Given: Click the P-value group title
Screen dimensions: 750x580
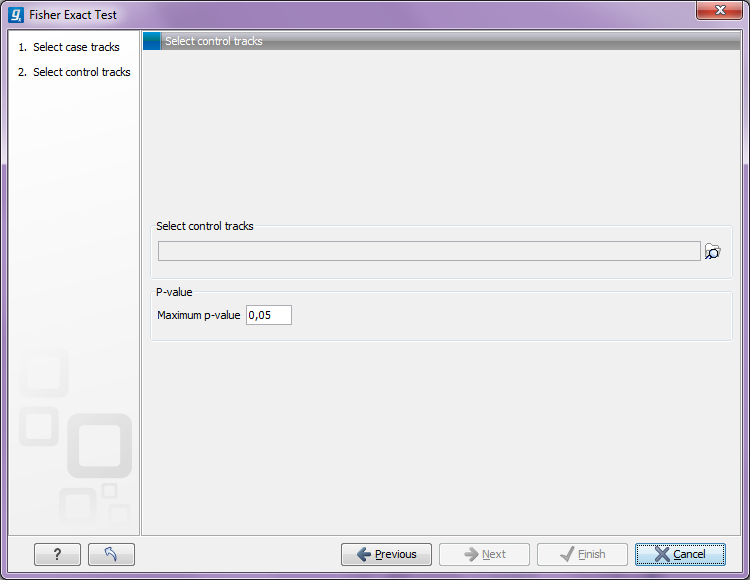Looking at the screenshot, I should (x=174, y=292).
